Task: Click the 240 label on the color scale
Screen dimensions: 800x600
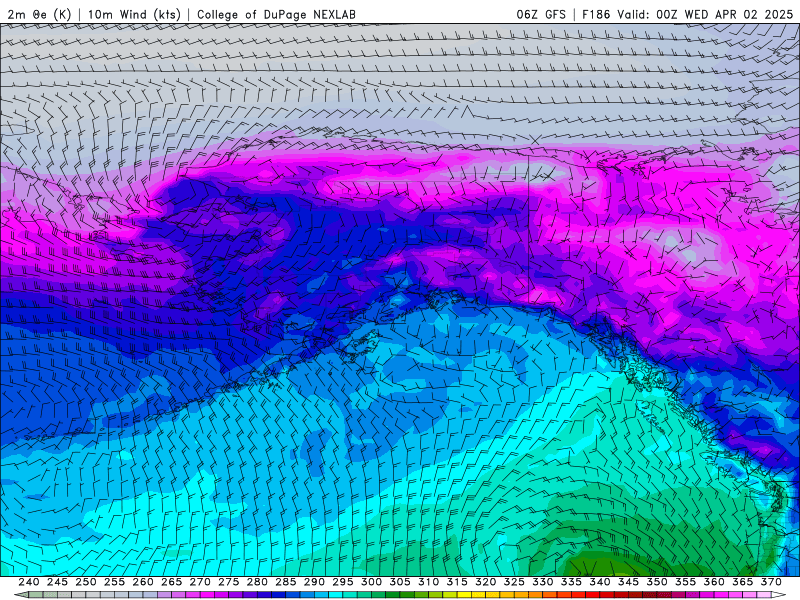Action: click(29, 582)
